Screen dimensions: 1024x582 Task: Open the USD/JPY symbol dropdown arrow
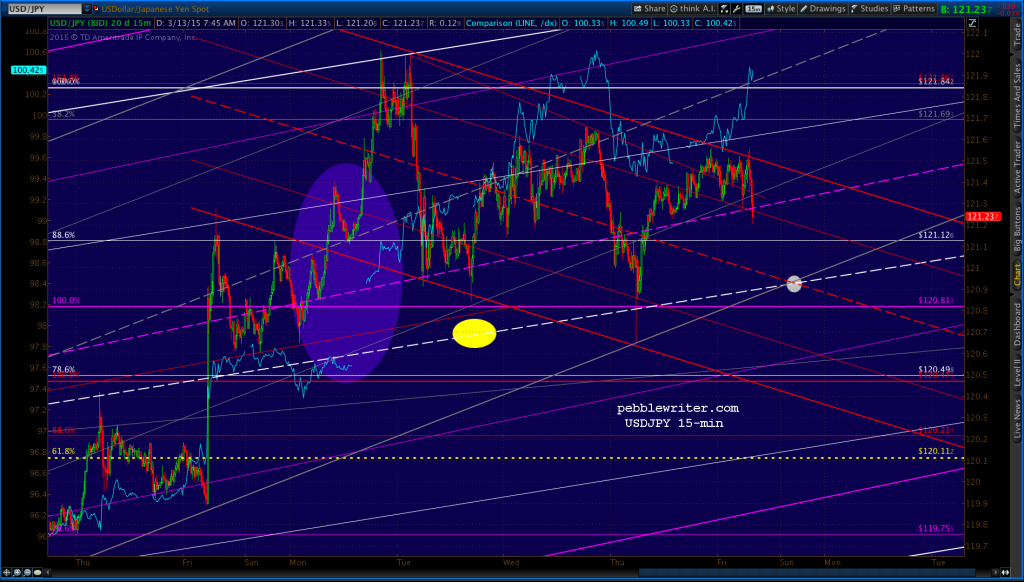pyautogui.click(x=88, y=9)
